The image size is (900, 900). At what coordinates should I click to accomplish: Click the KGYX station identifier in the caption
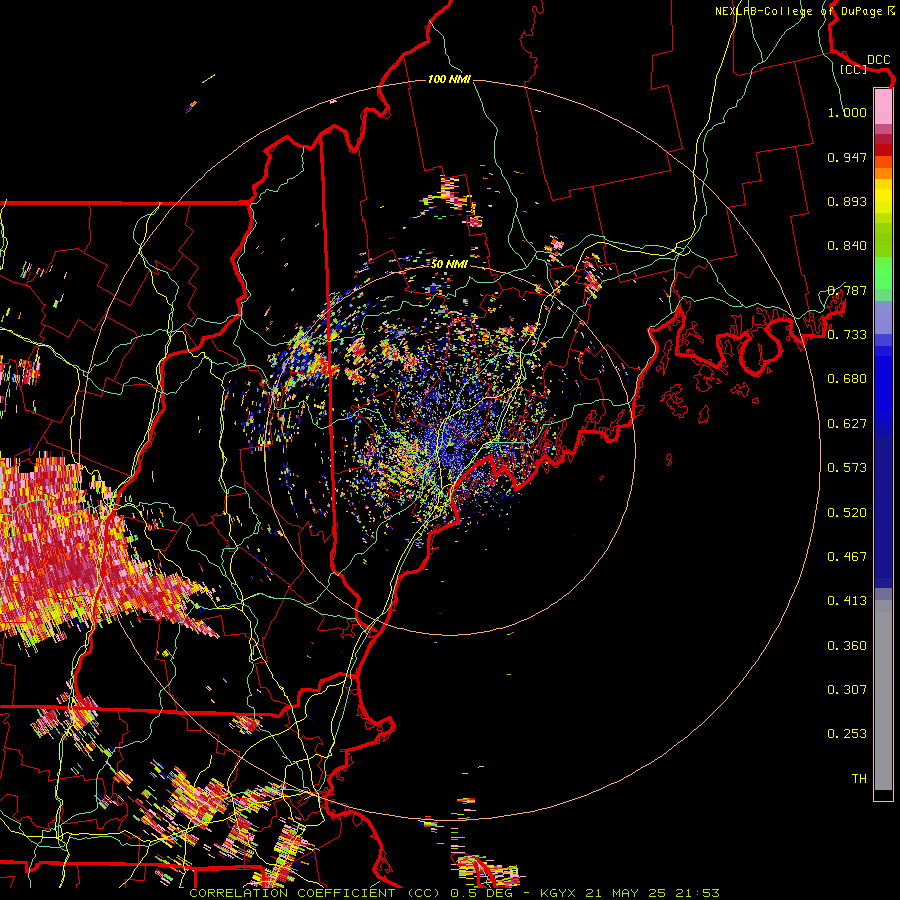(x=558, y=893)
